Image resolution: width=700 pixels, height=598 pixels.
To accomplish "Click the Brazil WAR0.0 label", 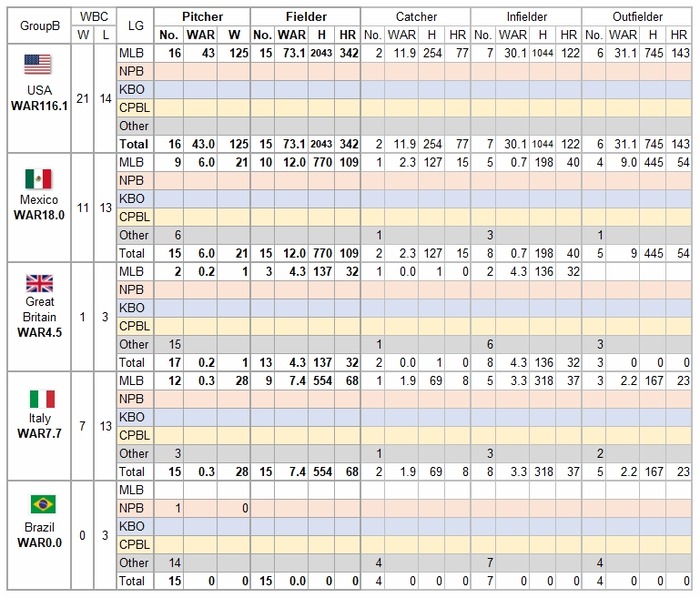I will pyautogui.click(x=39, y=535).
